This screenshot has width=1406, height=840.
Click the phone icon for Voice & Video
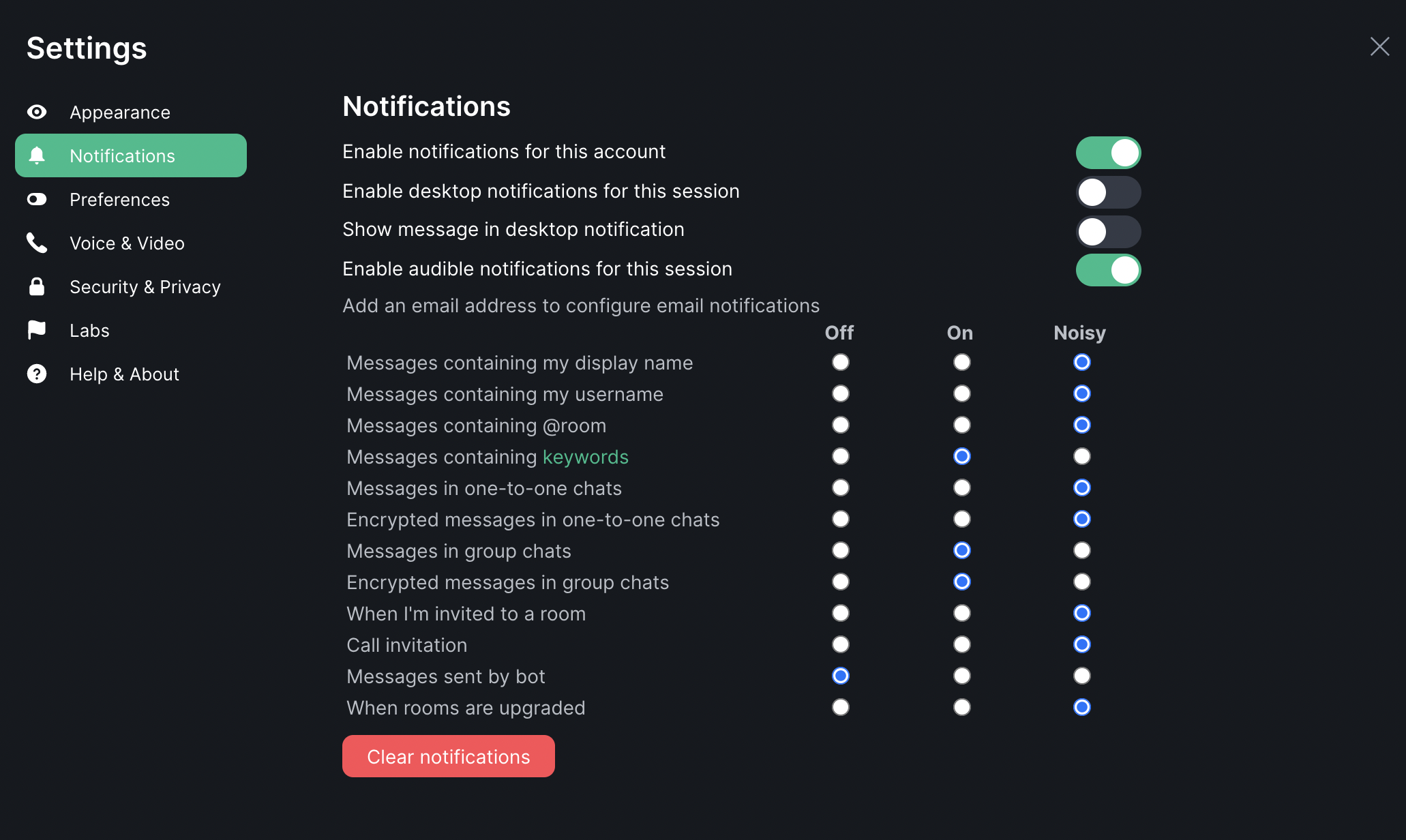[x=37, y=243]
